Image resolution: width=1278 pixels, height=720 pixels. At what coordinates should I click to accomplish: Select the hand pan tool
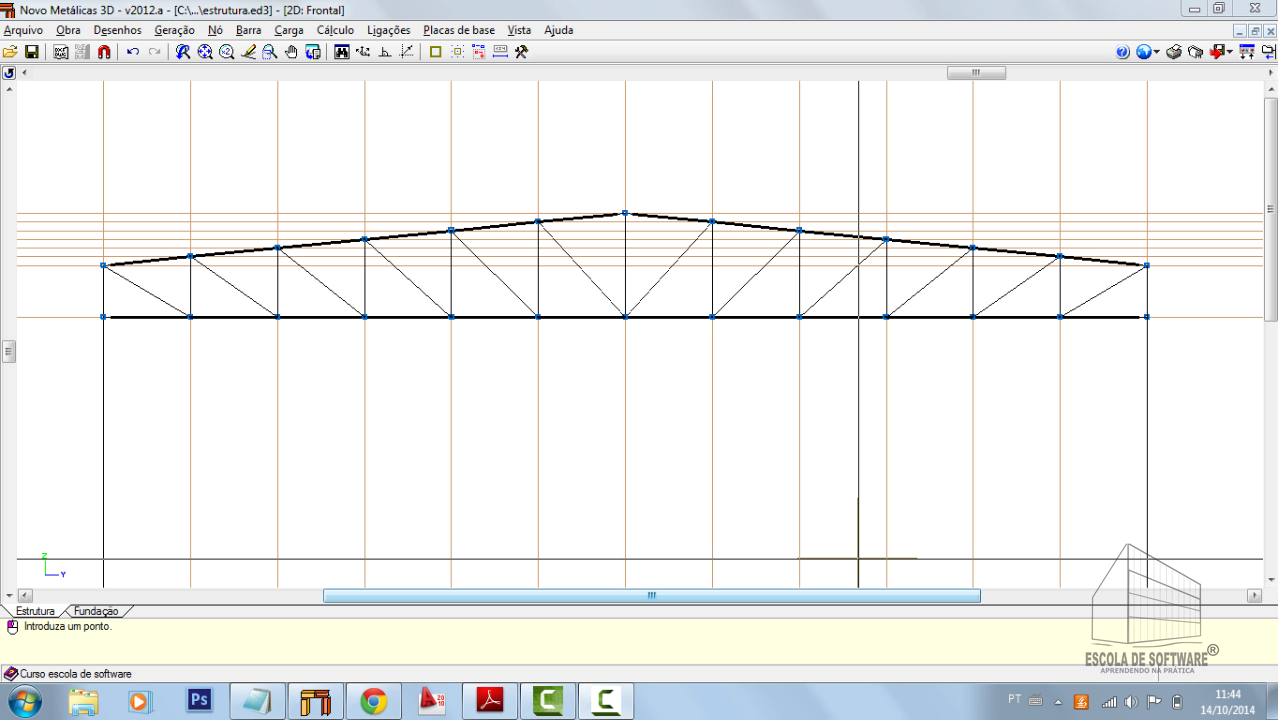point(291,52)
